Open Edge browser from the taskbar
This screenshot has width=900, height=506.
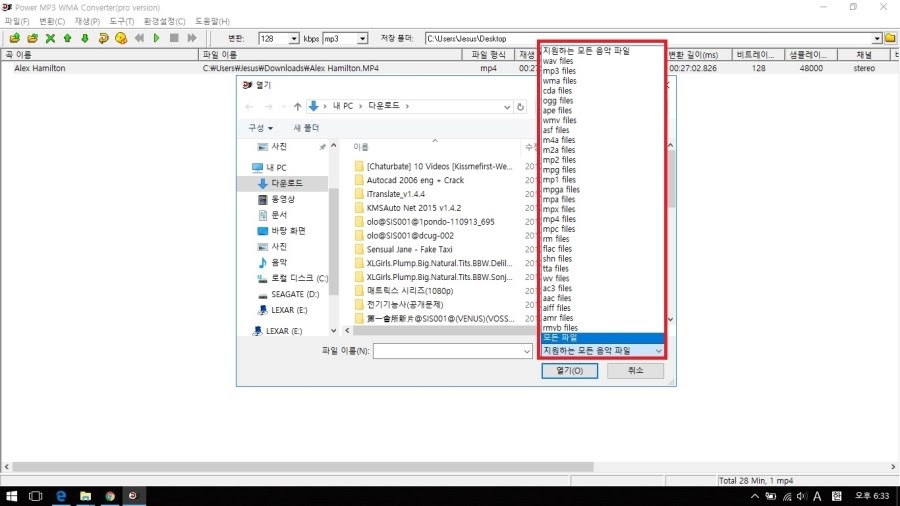click(x=60, y=496)
